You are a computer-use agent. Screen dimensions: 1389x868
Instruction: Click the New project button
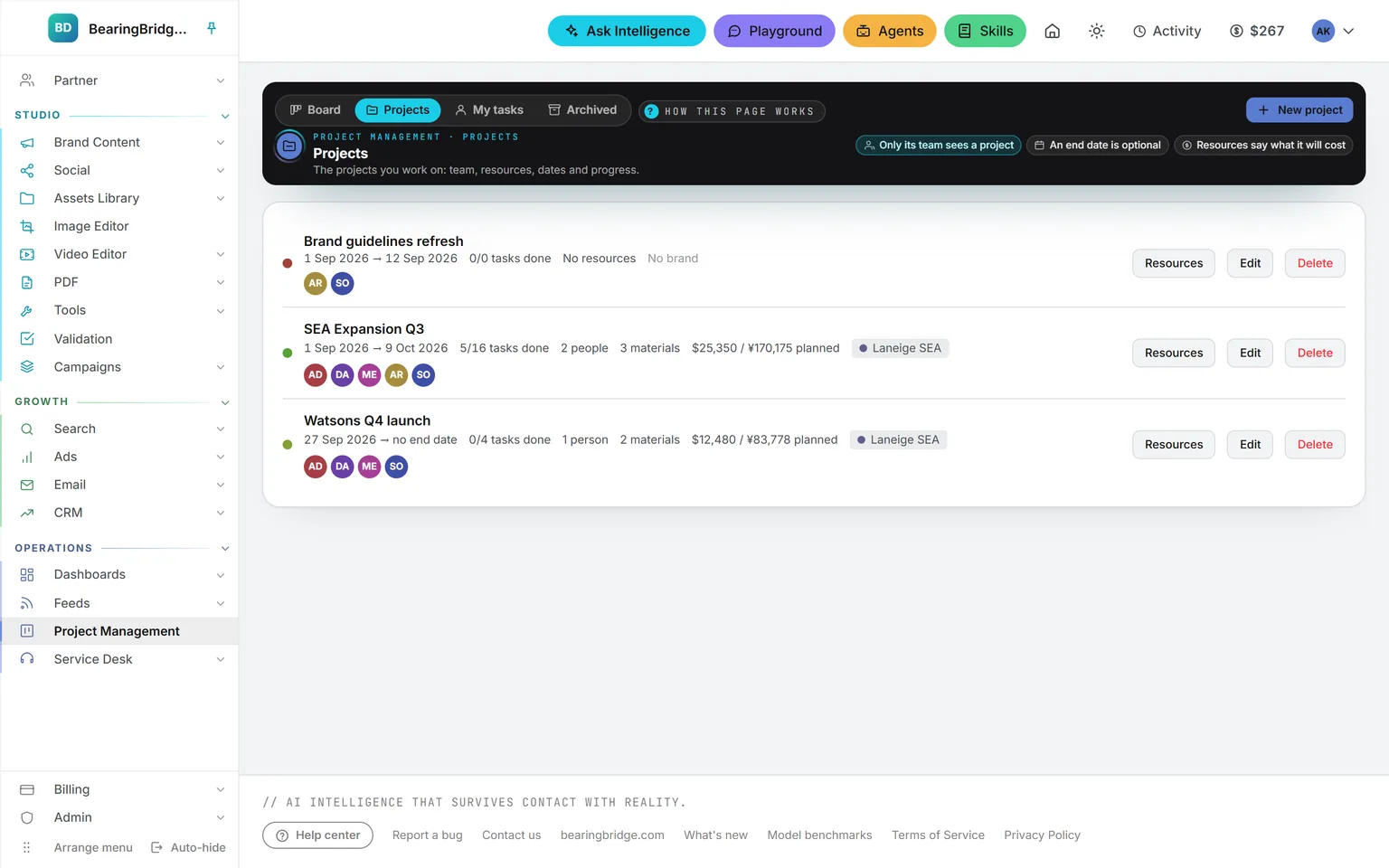coord(1299,109)
